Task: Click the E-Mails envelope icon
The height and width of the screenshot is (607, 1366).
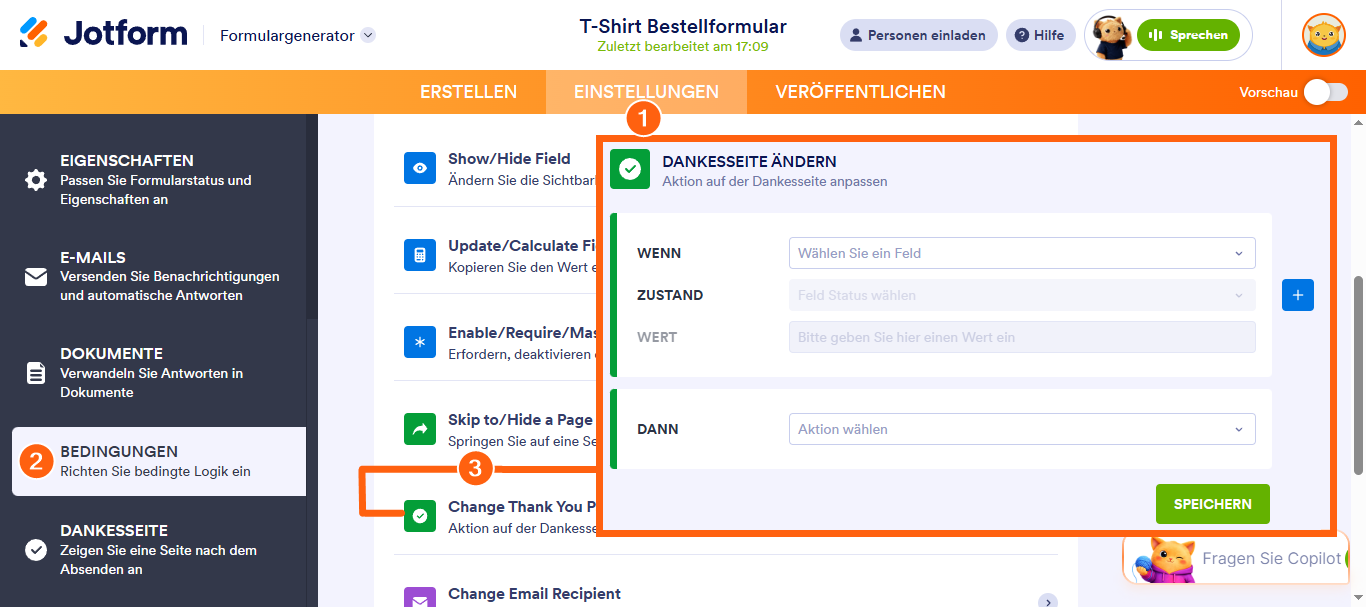Action: point(36,277)
